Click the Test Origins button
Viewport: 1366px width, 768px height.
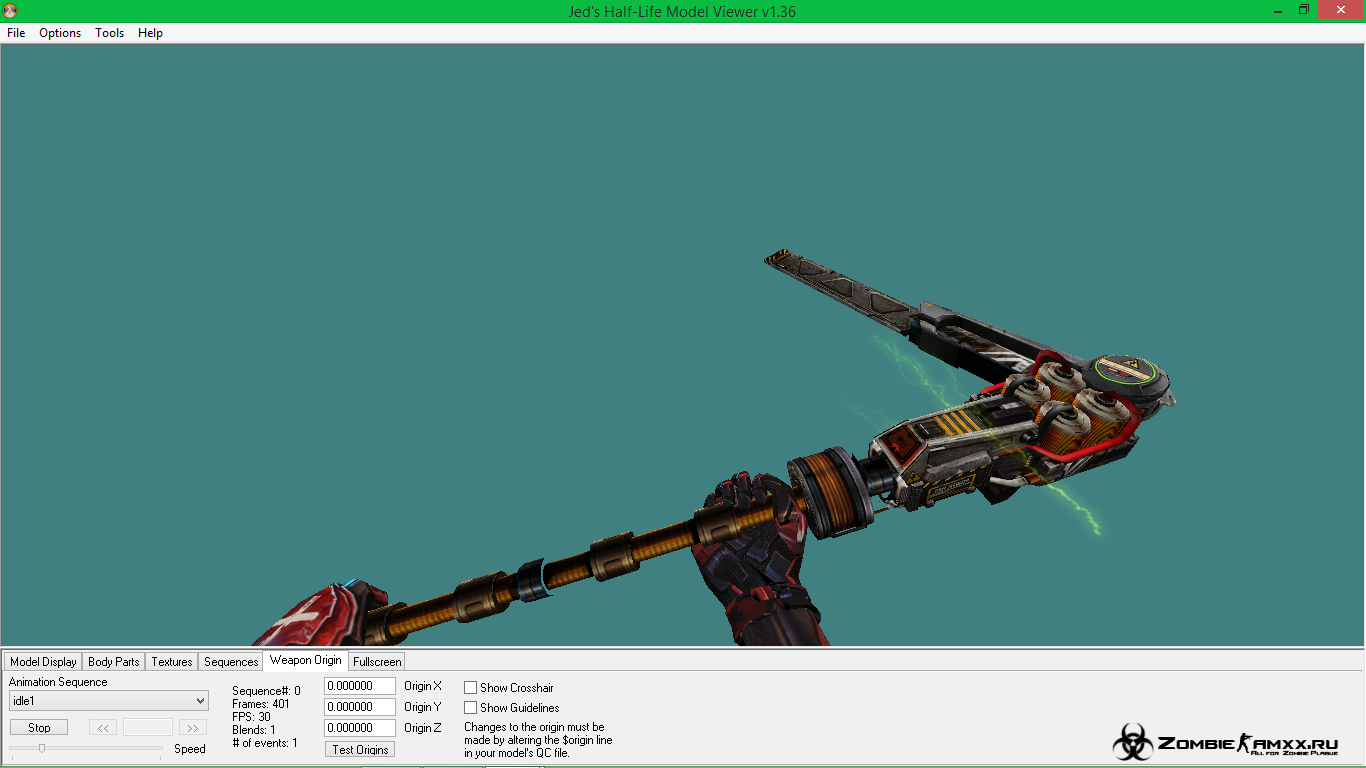pos(360,749)
